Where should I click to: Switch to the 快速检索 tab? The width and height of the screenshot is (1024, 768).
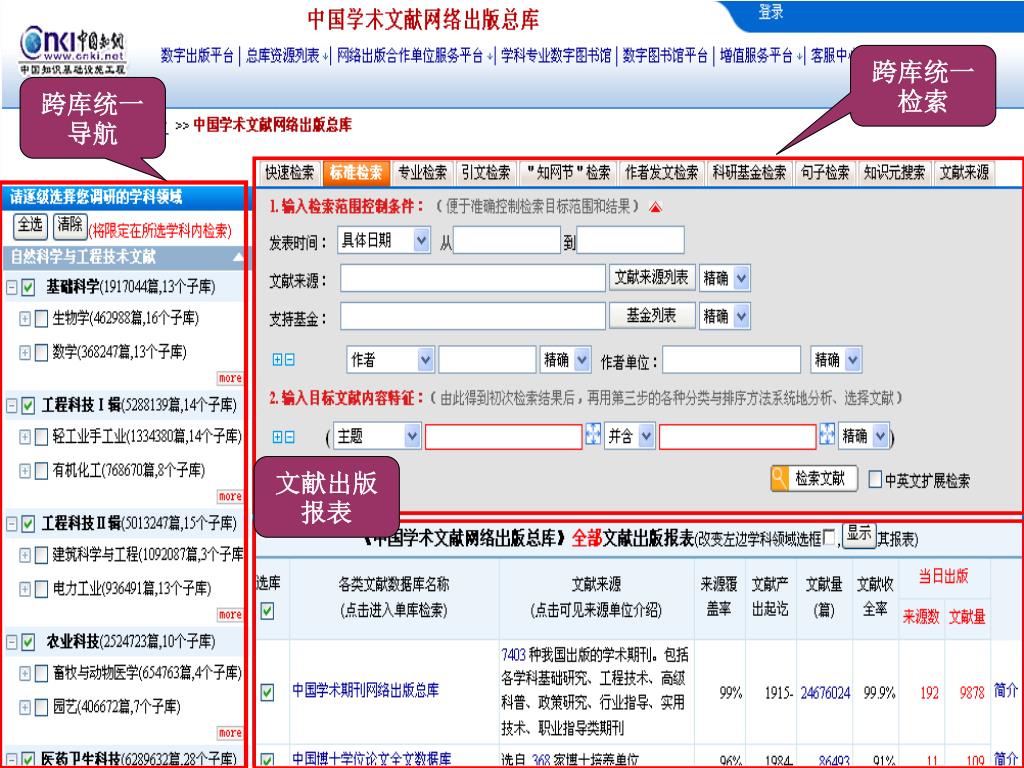(289, 173)
